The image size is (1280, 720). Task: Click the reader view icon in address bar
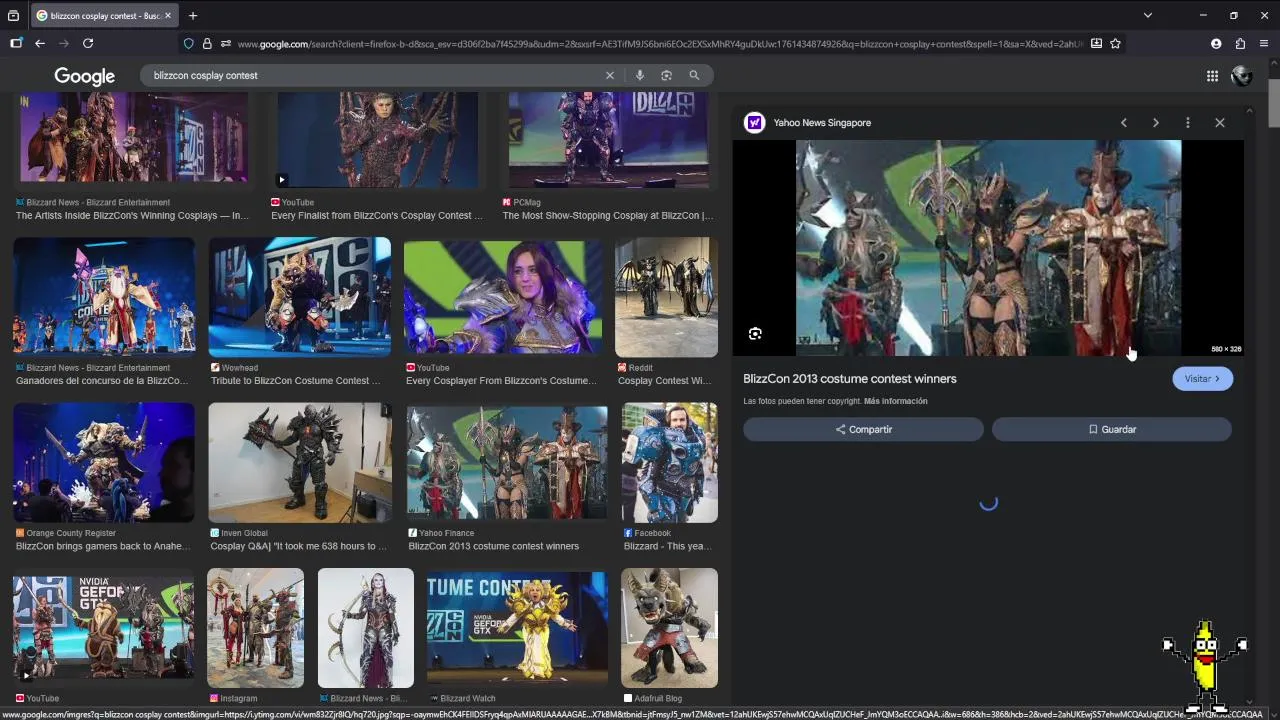(x=1096, y=43)
